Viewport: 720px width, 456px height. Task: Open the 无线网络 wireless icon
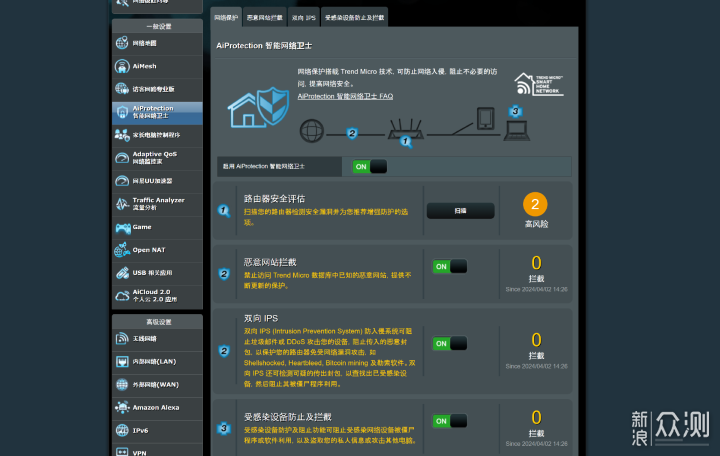pos(122,338)
